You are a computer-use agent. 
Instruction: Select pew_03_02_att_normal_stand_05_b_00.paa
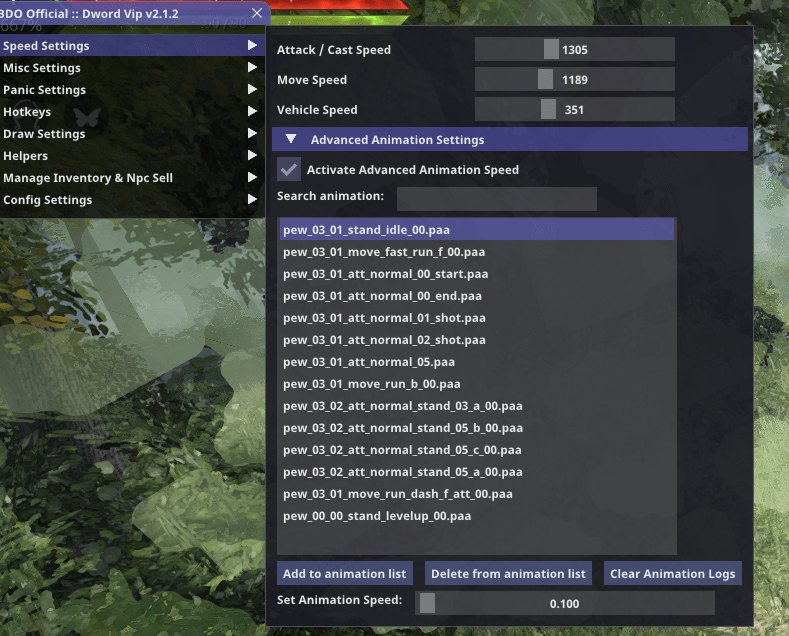pyautogui.click(x=477, y=428)
